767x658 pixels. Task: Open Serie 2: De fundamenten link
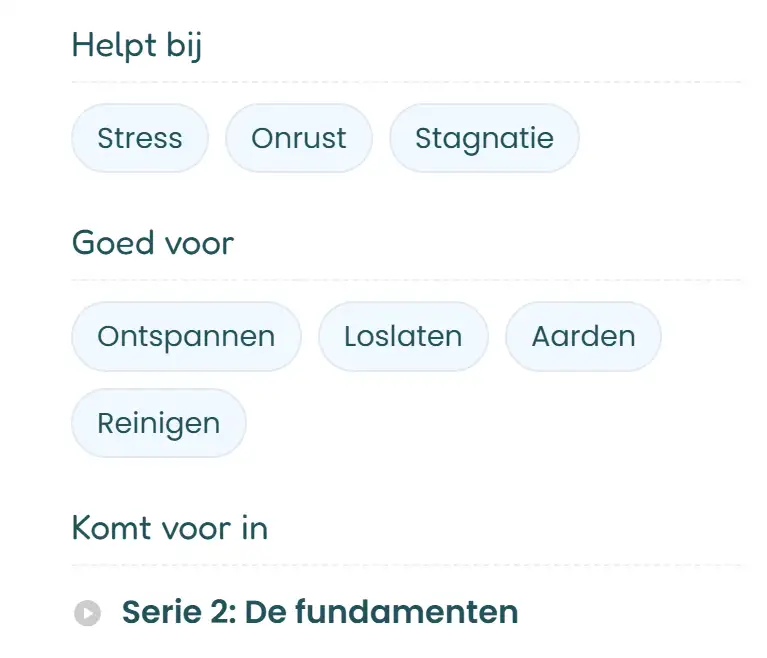point(320,612)
